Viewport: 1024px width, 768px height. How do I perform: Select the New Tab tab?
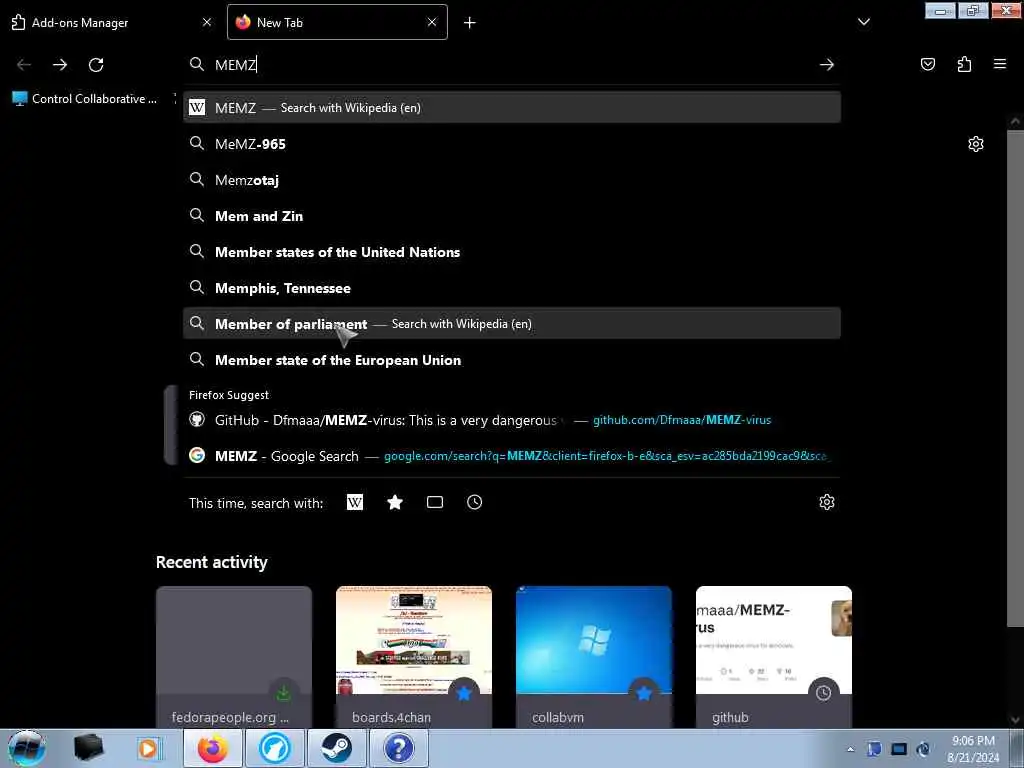(x=337, y=22)
